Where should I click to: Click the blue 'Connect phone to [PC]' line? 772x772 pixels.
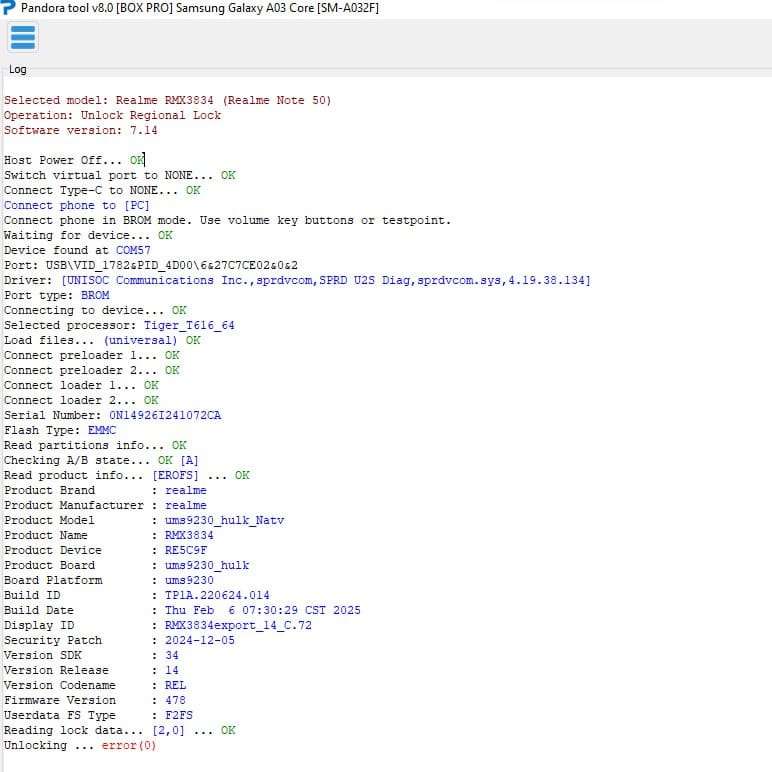click(76, 205)
